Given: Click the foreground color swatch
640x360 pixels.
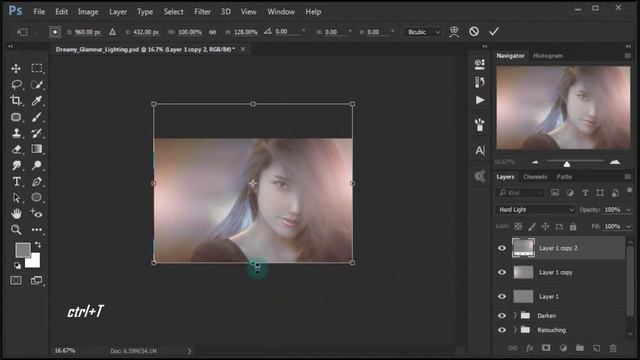Looking at the screenshot, I should 22,250.
